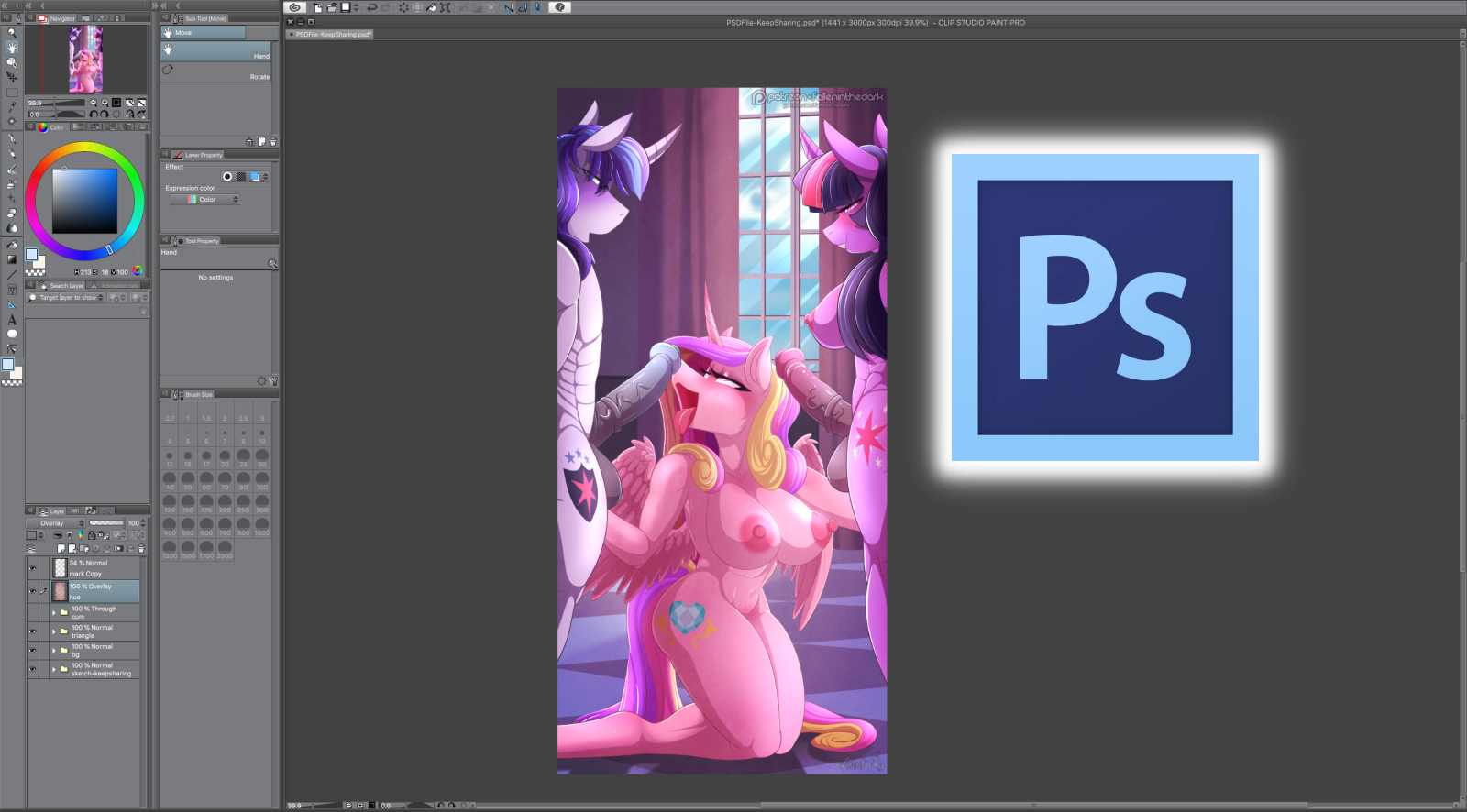Hide the triangle layer folder
The image size is (1467, 812).
tap(32, 631)
